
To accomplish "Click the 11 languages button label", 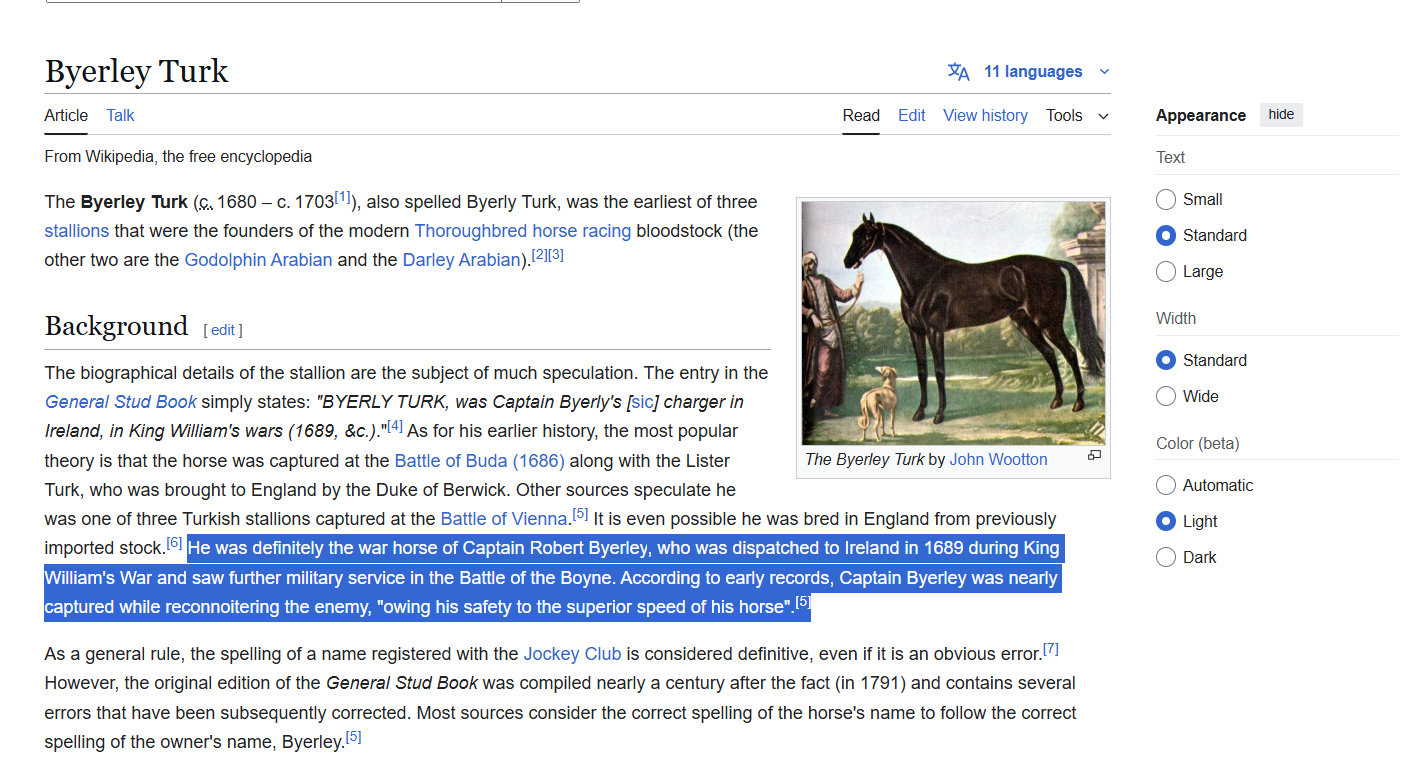I will (x=1033, y=72).
